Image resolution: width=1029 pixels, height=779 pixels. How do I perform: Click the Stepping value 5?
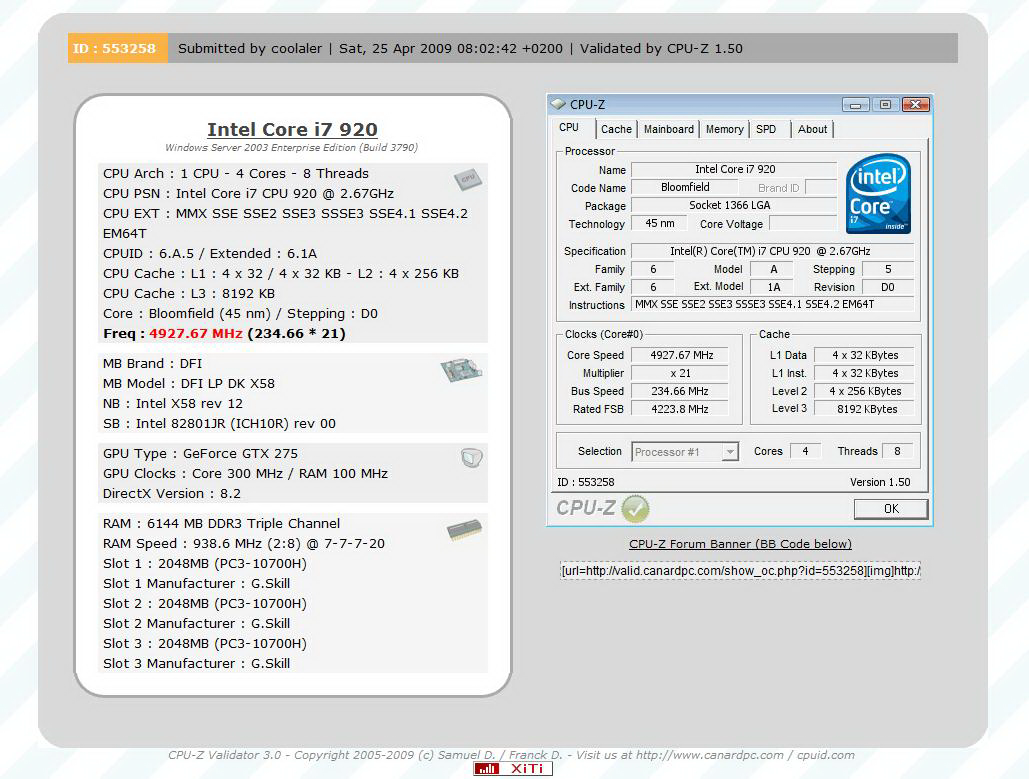(887, 269)
